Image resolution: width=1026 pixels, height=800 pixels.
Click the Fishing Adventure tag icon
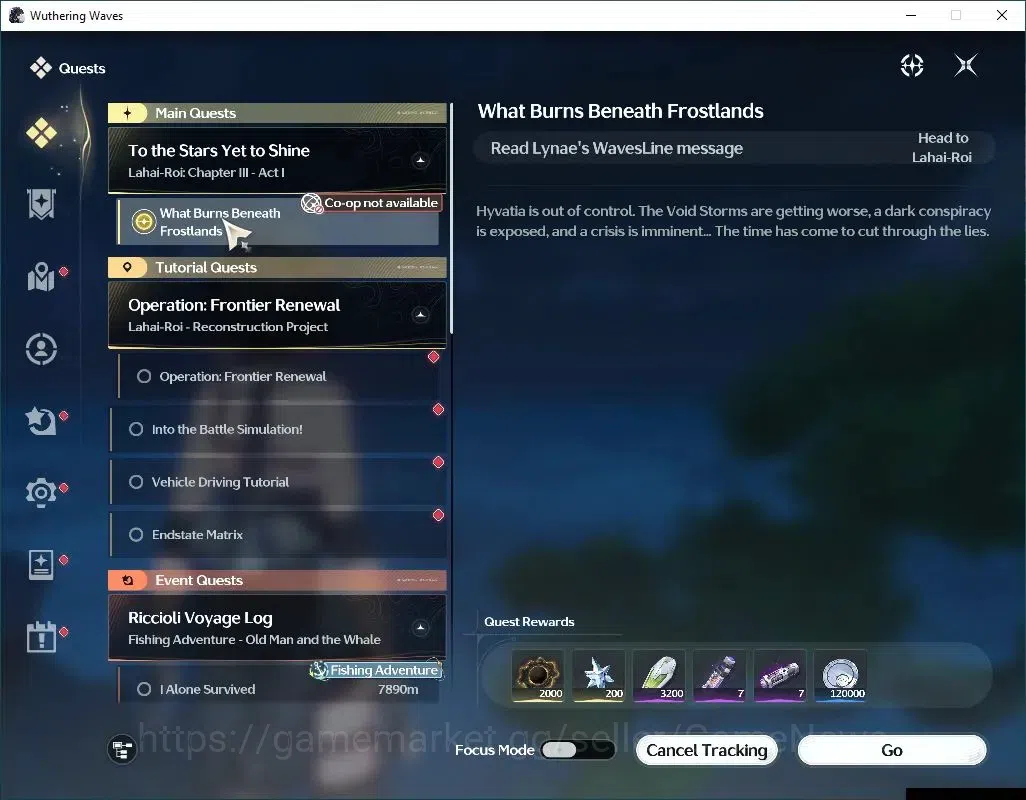point(319,670)
